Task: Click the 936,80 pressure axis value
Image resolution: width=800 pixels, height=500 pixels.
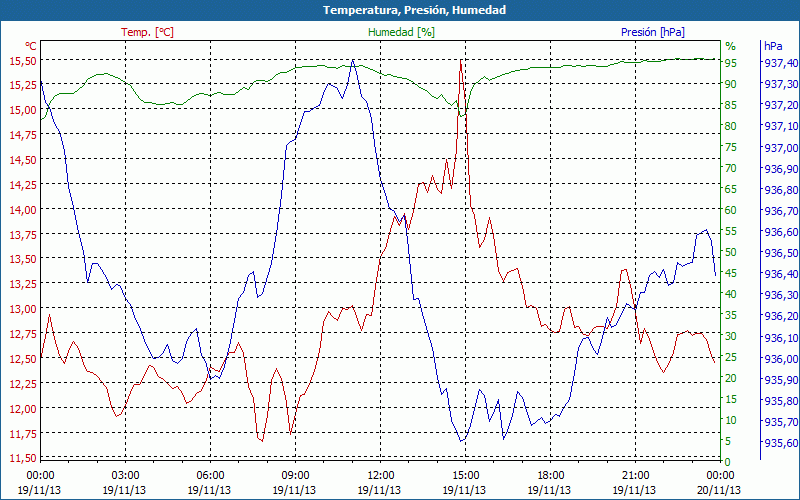Action: tap(779, 190)
